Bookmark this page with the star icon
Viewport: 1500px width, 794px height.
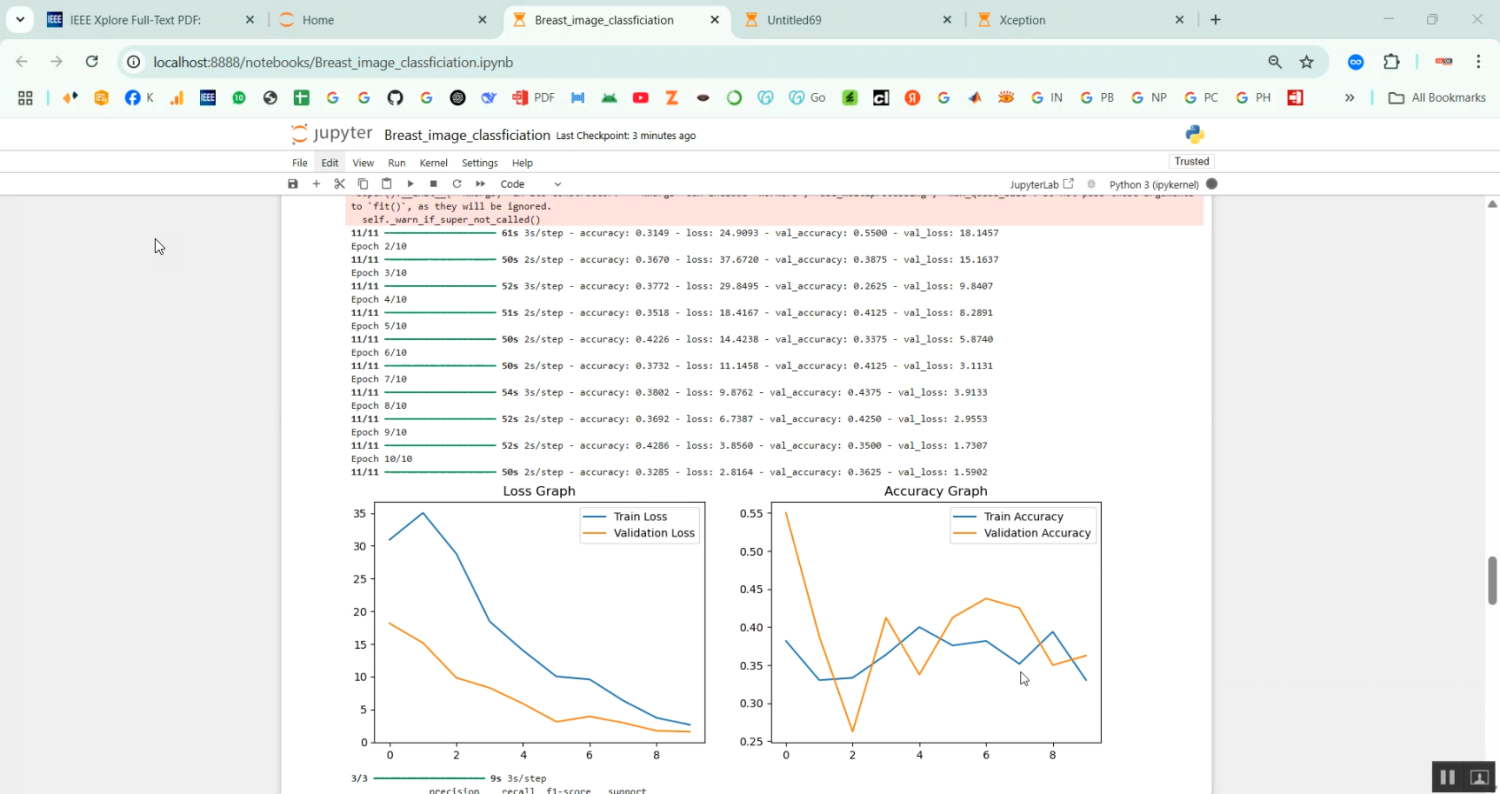click(1306, 62)
